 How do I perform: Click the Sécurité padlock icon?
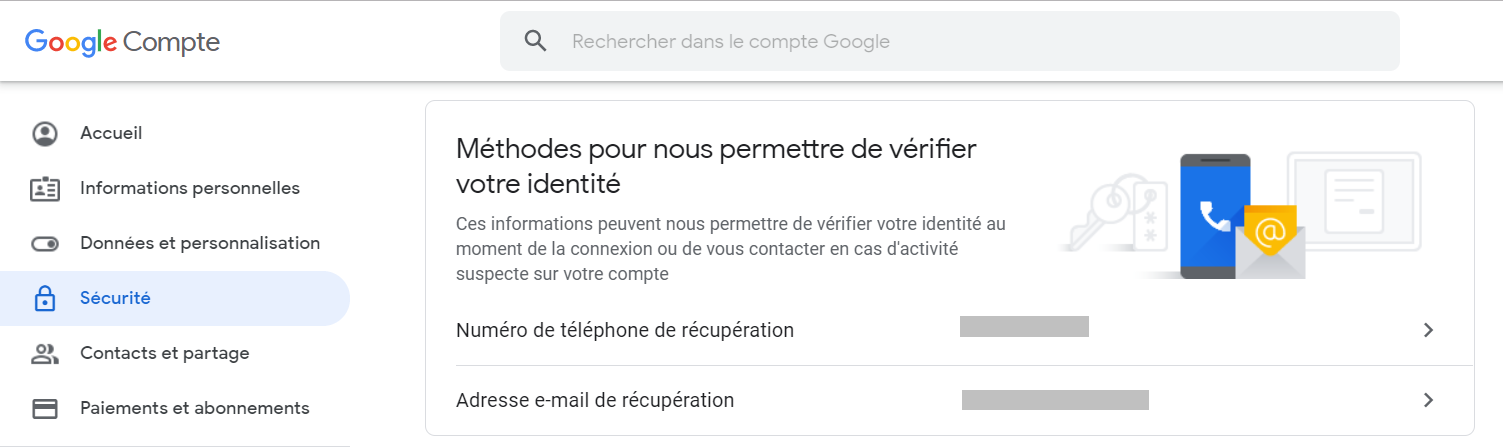pos(45,298)
